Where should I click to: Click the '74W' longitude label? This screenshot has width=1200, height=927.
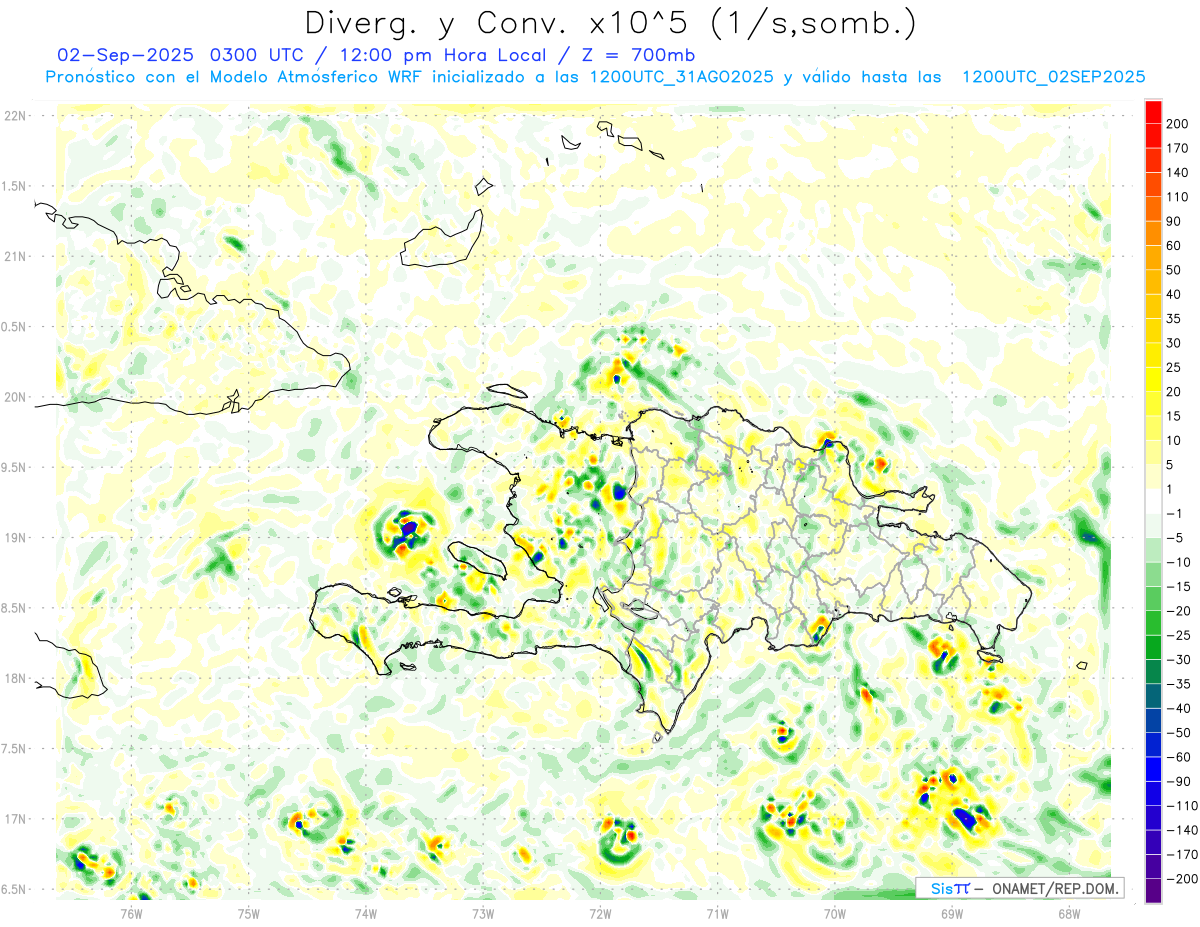[x=366, y=912]
